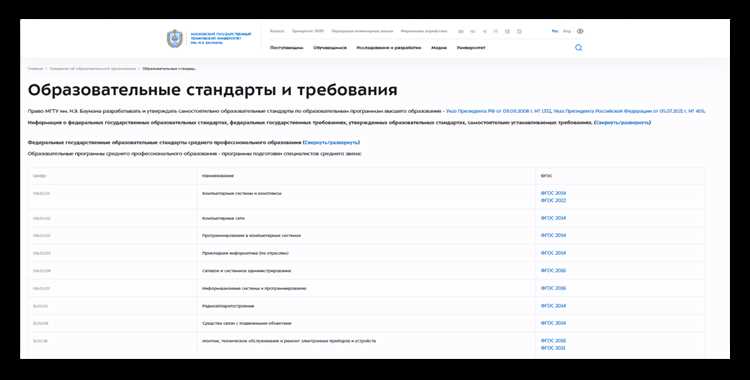Screen dimensions: 750x380
Task: Toggle the visually impaired eye icon
Action: (x=580, y=31)
